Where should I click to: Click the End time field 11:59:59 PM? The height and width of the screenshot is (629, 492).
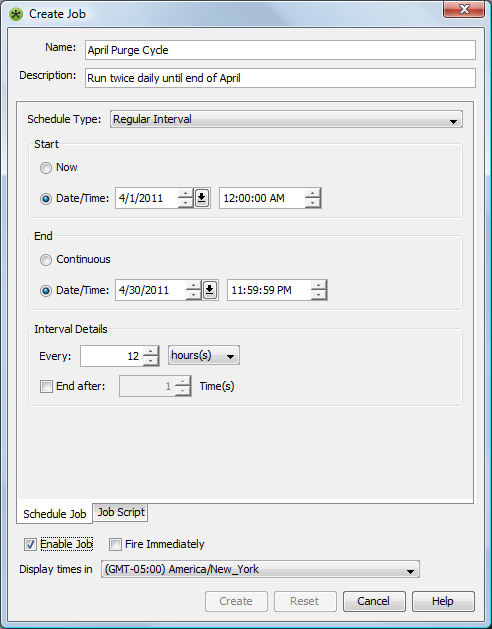point(269,290)
